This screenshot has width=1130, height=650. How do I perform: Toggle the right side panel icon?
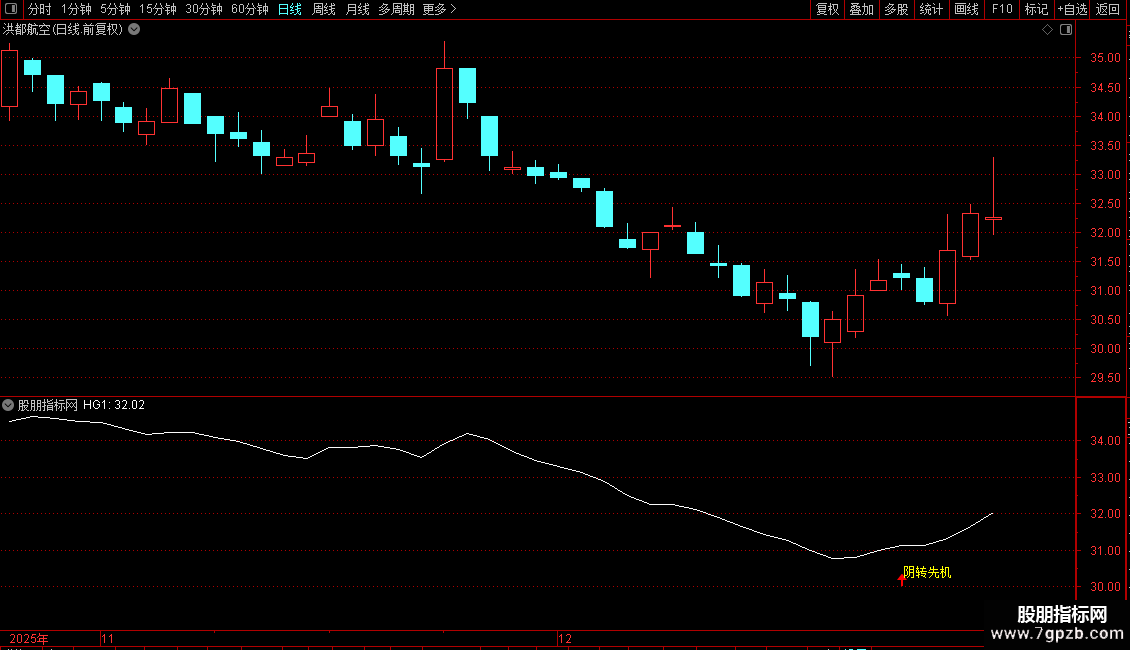(x=1066, y=30)
